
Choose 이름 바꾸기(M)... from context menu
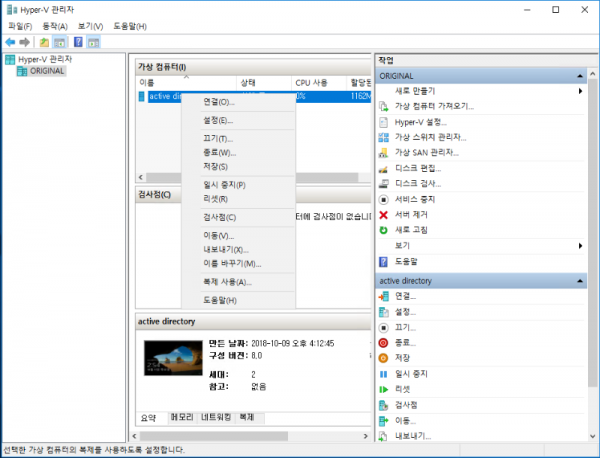tap(238, 264)
